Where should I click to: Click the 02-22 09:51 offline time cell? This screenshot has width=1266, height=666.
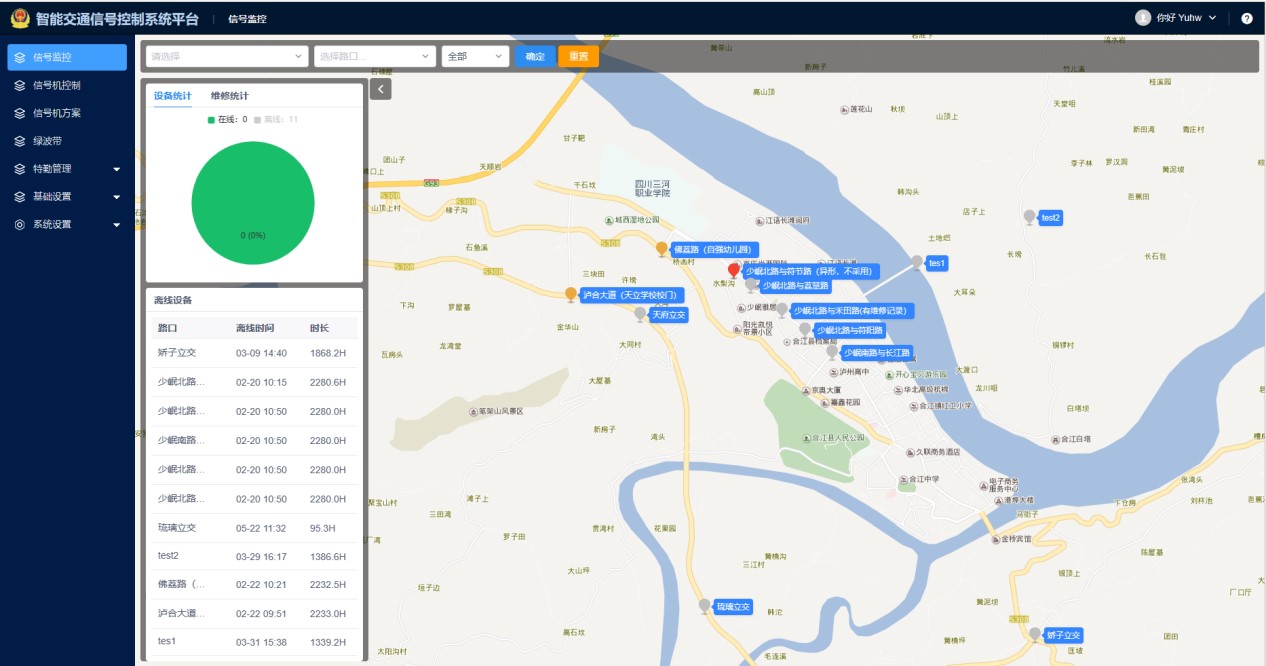261,613
